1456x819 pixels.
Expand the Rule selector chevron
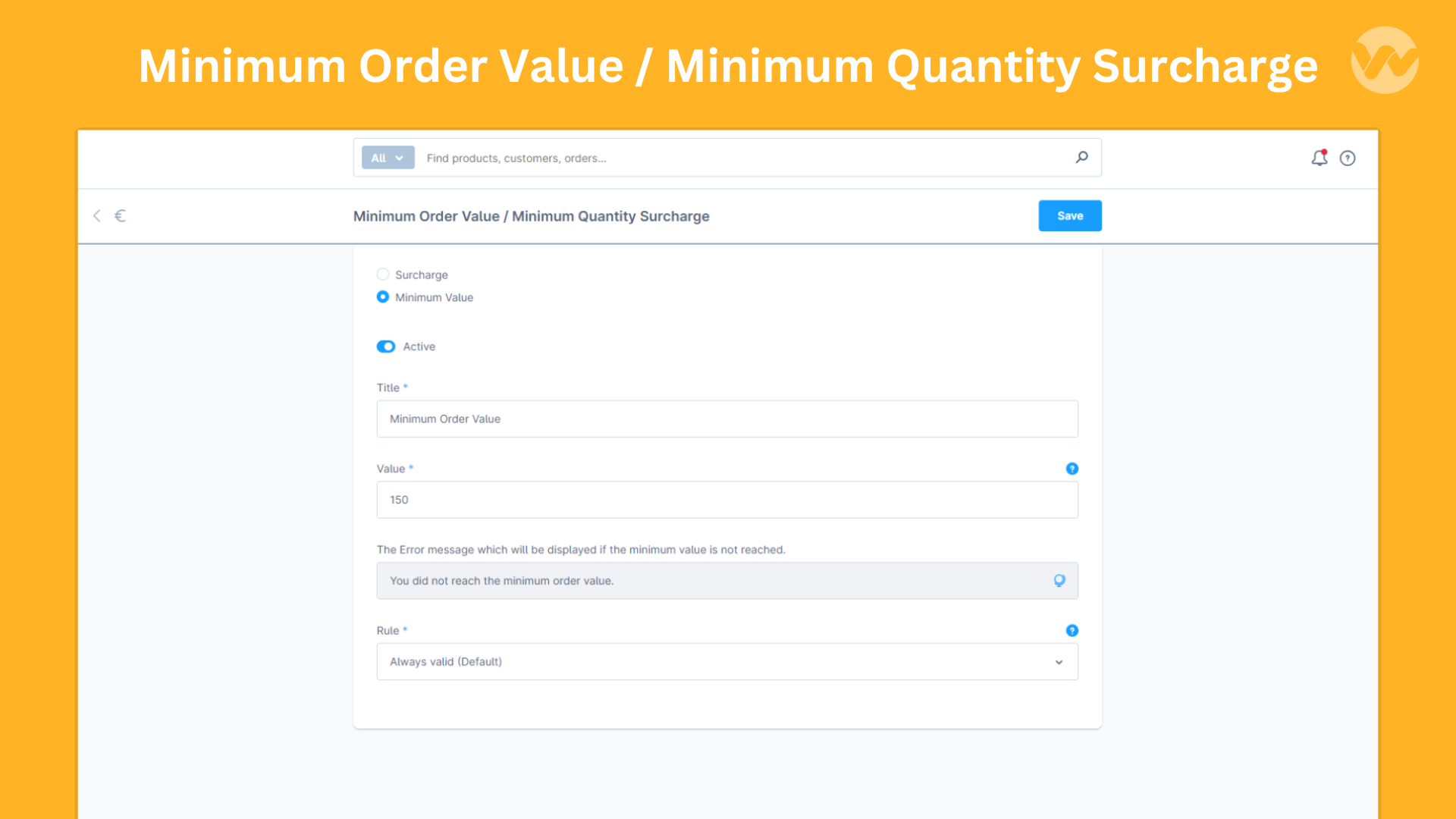1059,661
